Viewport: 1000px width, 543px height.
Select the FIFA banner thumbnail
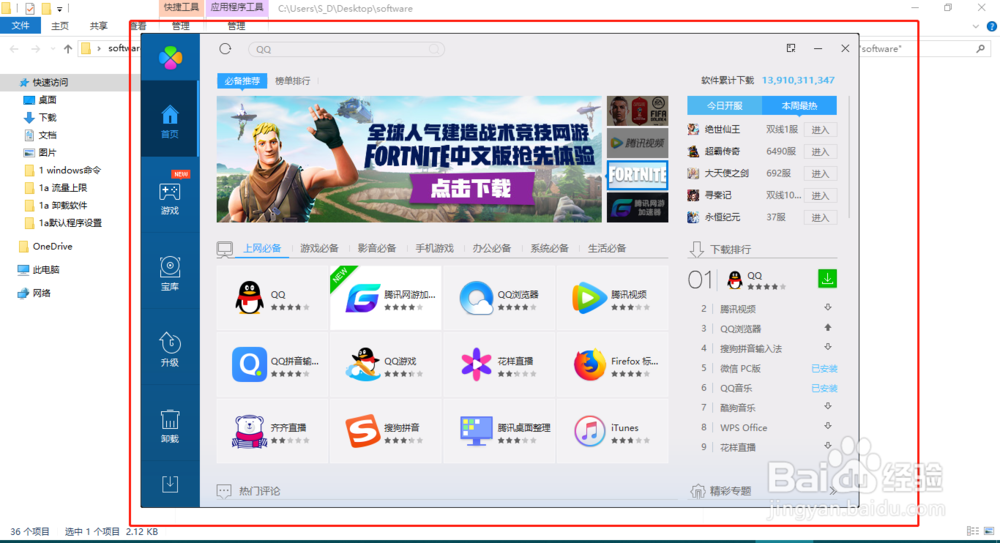pos(637,111)
